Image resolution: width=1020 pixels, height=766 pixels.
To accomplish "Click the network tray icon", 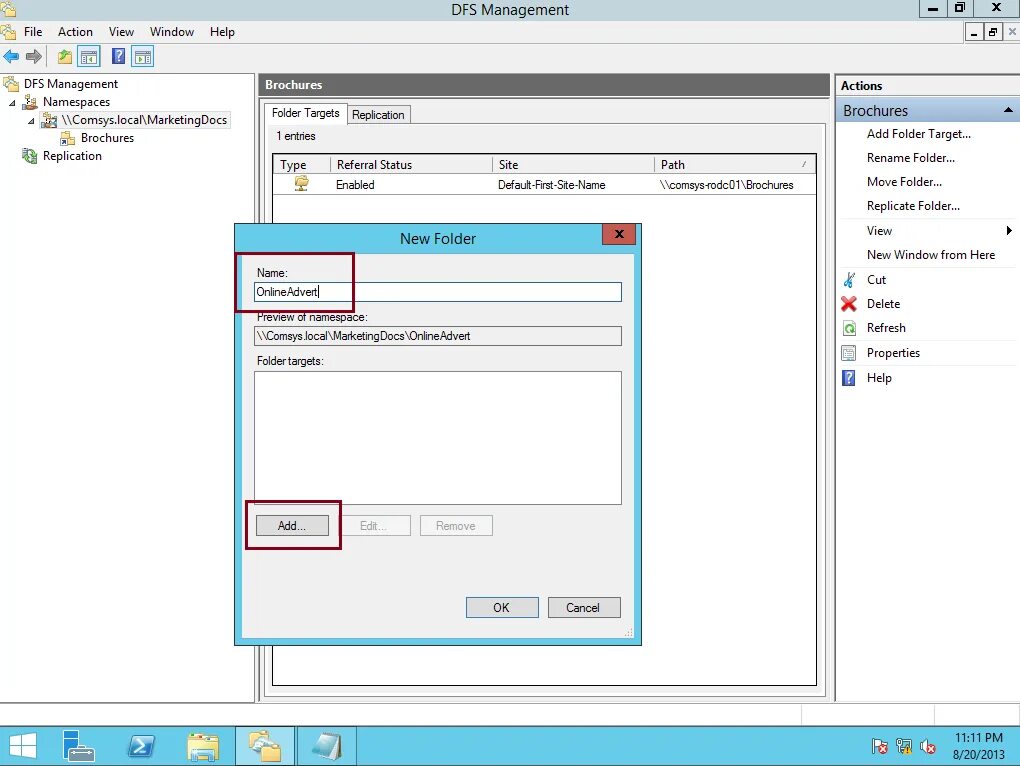I will coord(904,746).
